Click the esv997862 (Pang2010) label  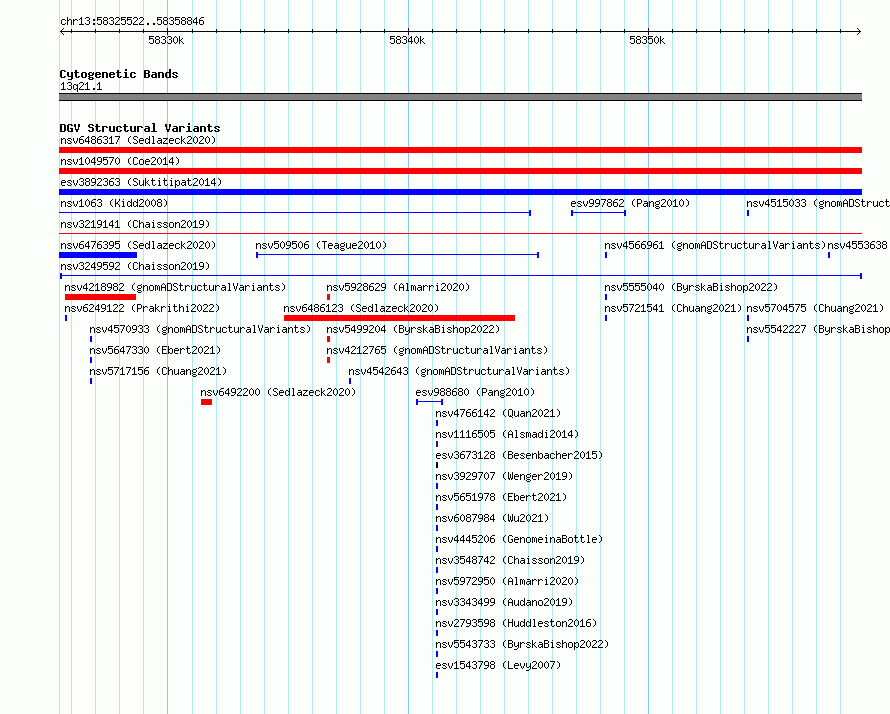[630, 203]
